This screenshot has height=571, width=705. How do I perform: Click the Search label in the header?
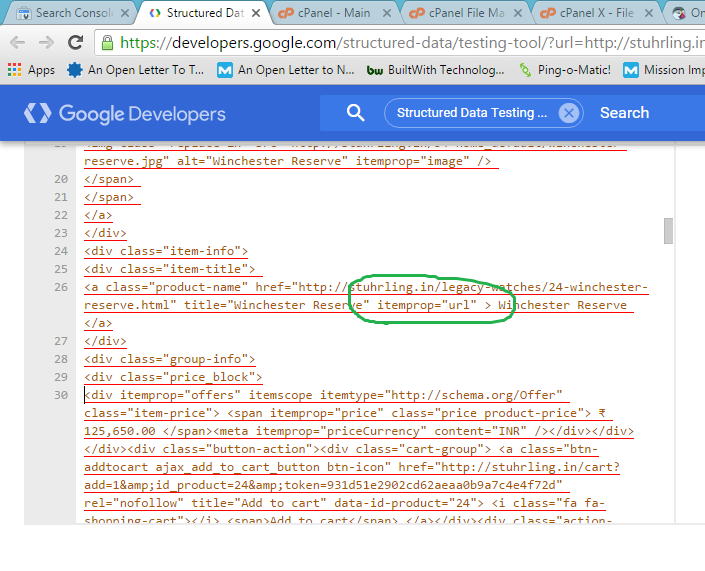625,113
